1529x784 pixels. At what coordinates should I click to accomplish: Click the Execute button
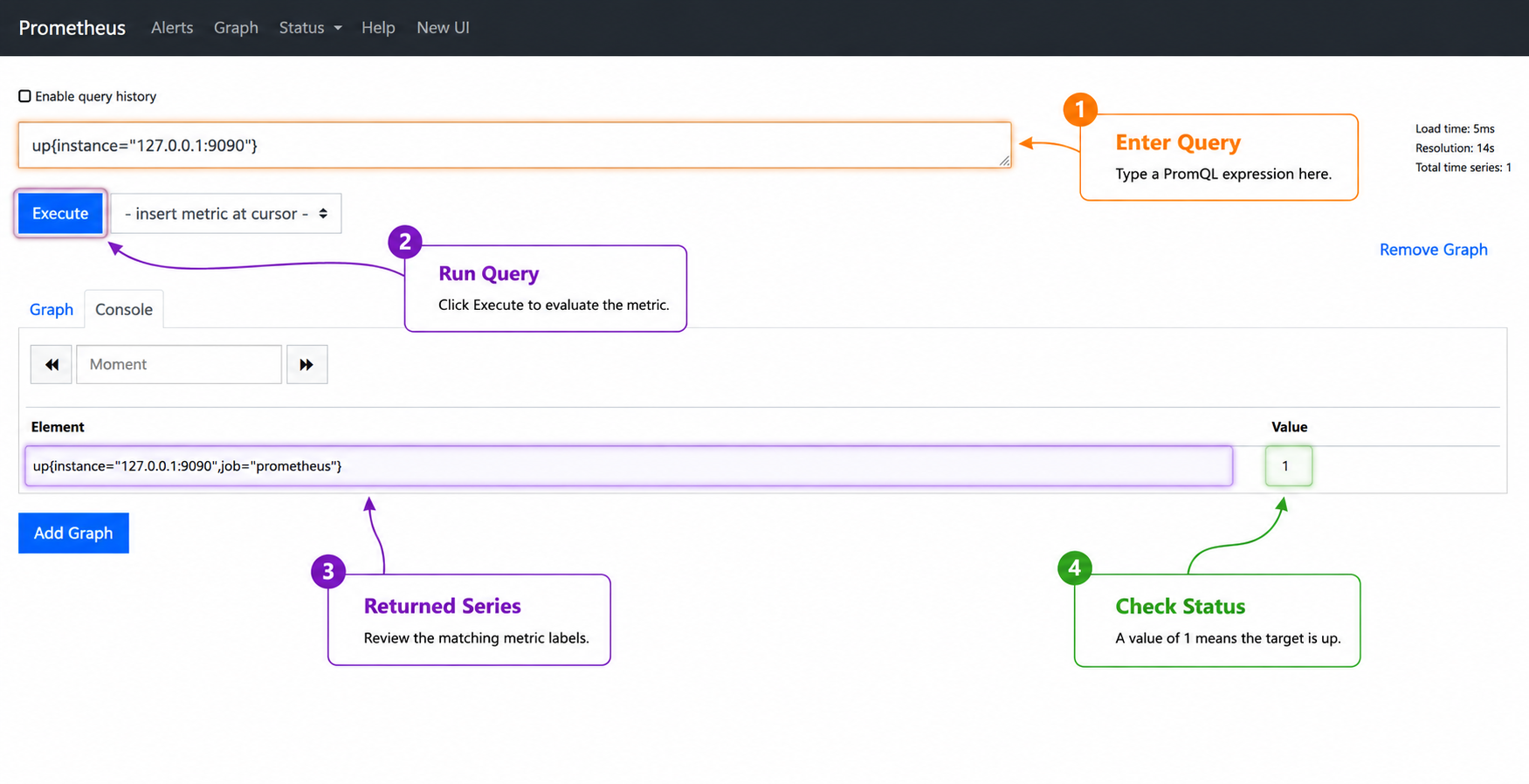tap(60, 213)
